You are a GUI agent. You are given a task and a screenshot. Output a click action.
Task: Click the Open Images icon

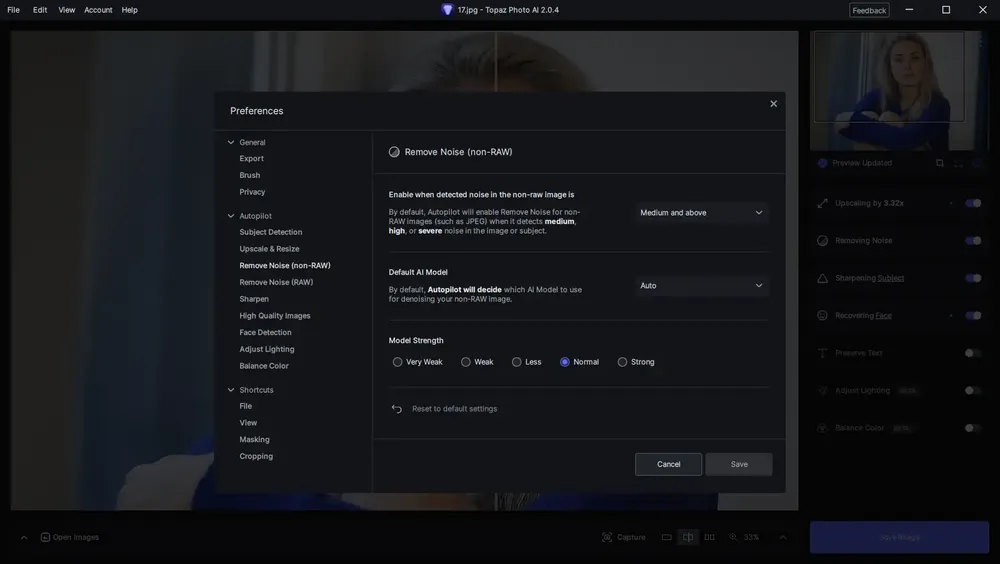[45, 537]
